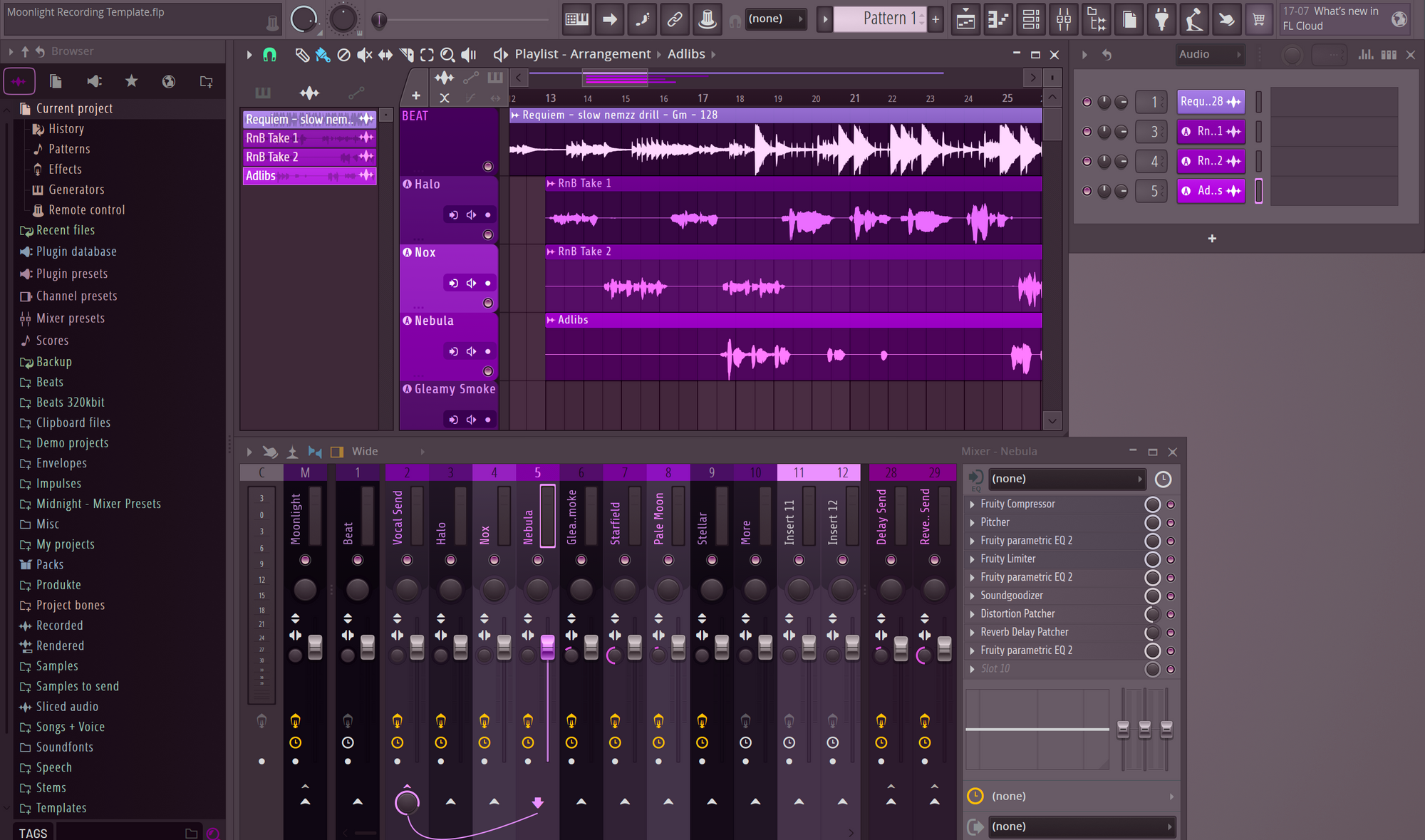Open the mixer input (none) dropdown at top
Image resolution: width=1425 pixels, height=840 pixels.
[1067, 479]
